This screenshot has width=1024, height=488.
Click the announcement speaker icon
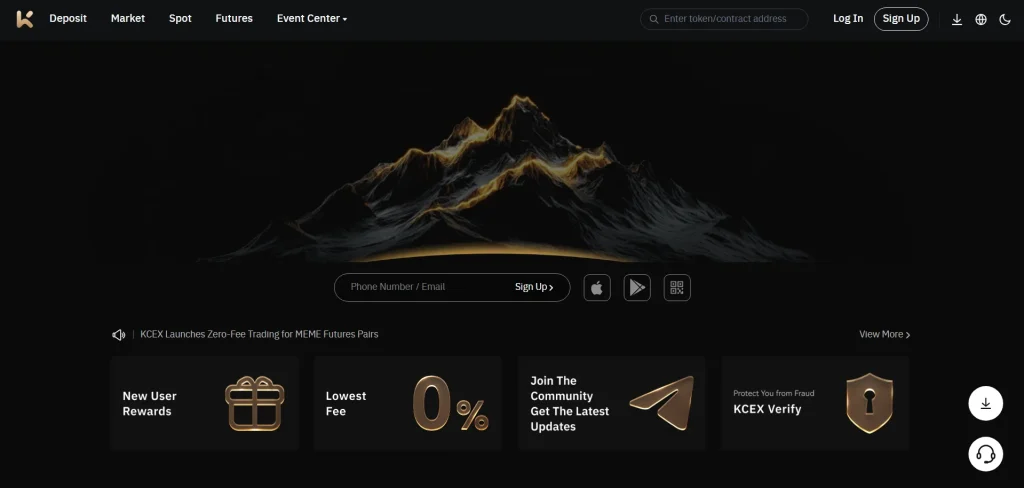[x=118, y=334]
